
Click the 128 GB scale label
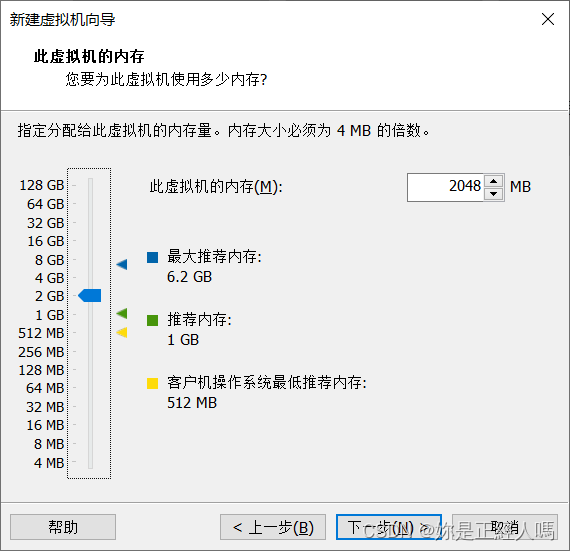tap(42, 185)
